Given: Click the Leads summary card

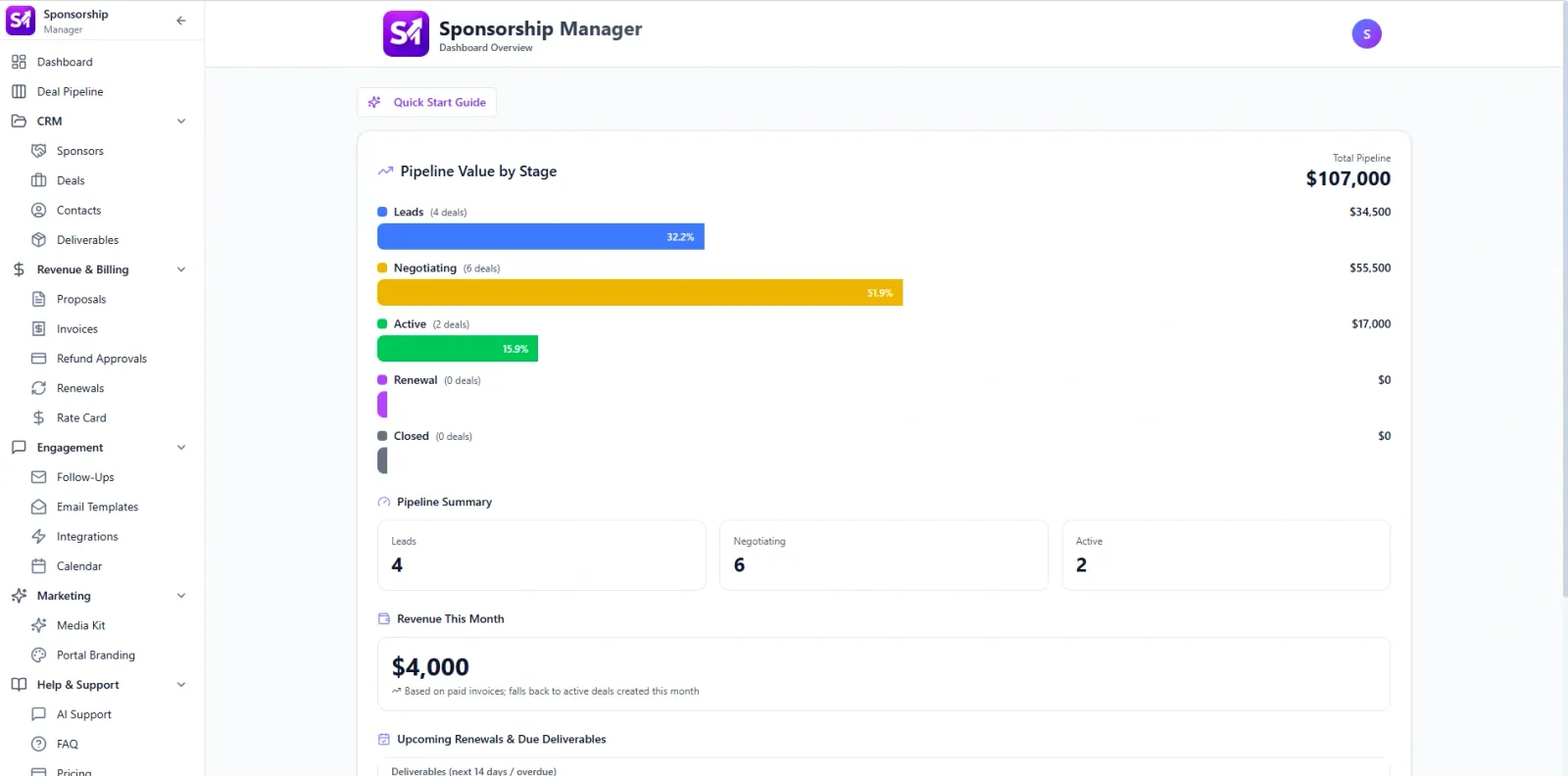Looking at the screenshot, I should pyautogui.click(x=541, y=555).
